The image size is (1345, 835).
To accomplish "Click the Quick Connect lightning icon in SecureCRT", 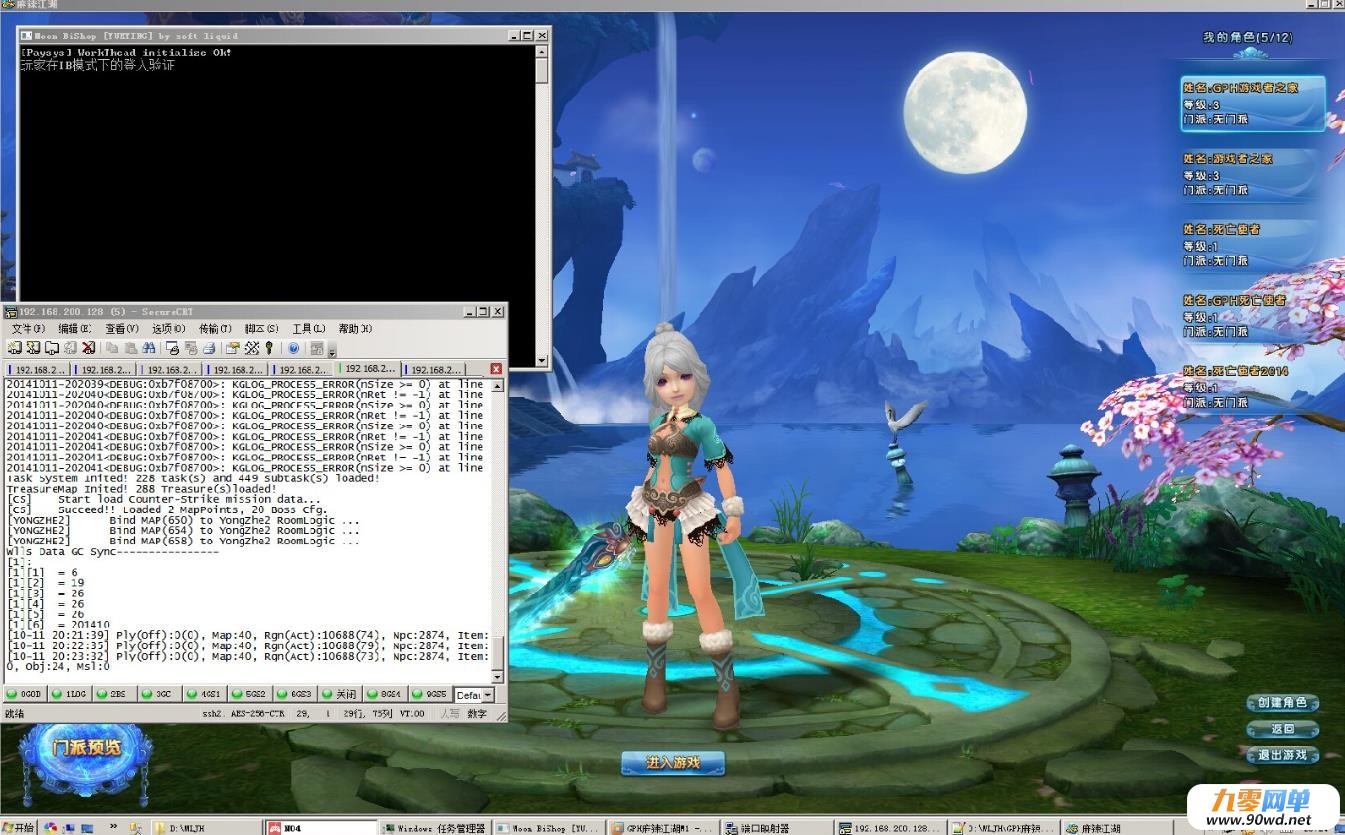I will 33,348.
